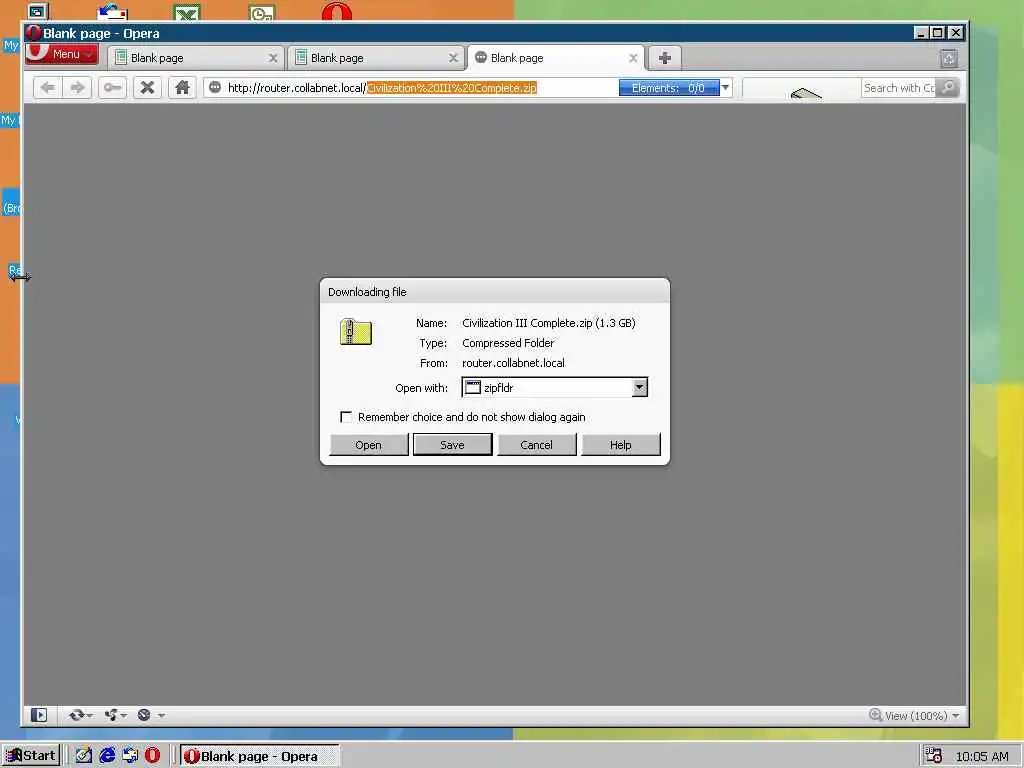
Task: Close the first Blank page tab
Action: coord(273,58)
